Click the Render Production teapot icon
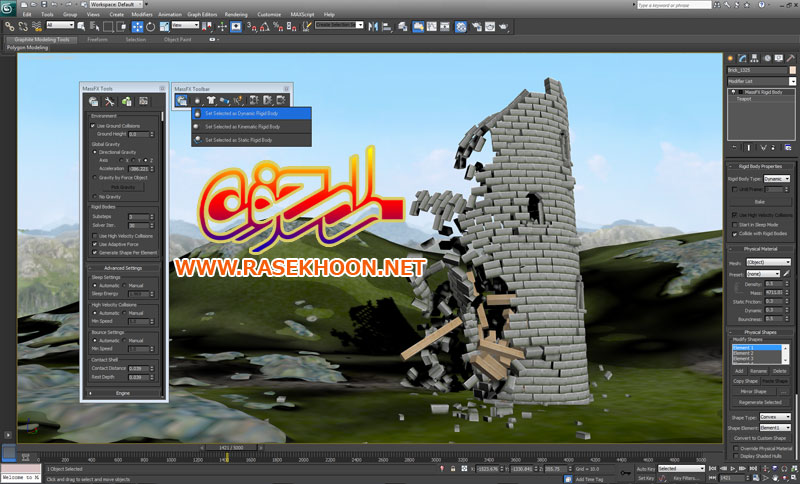Image resolution: width=800 pixels, height=484 pixels. [x=504, y=27]
